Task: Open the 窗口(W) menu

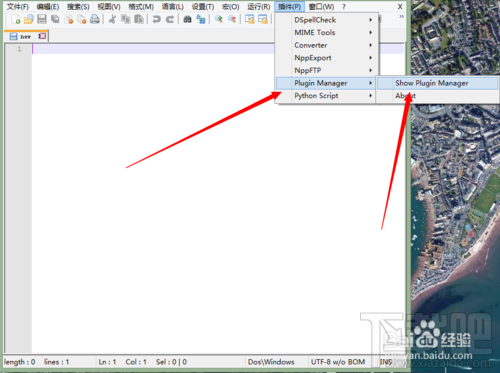Action: (321, 7)
